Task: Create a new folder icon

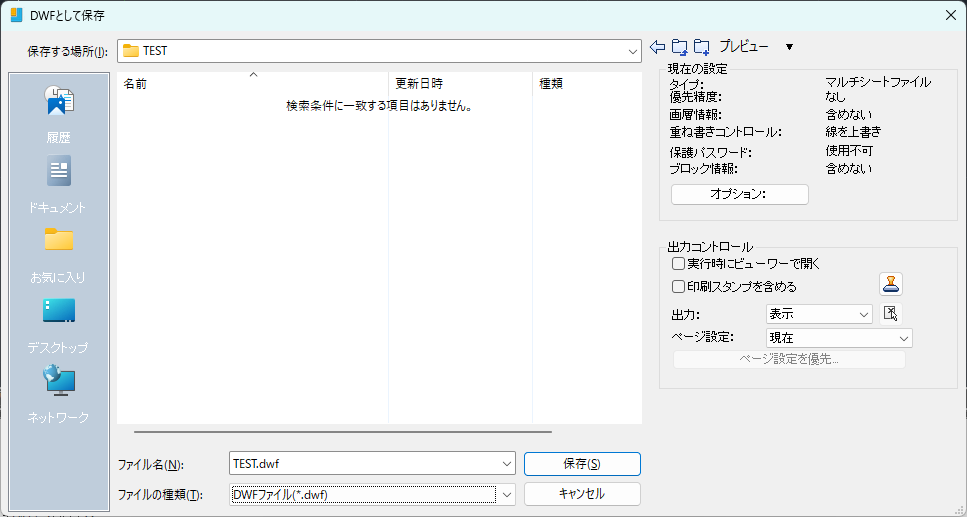Action: tap(701, 46)
